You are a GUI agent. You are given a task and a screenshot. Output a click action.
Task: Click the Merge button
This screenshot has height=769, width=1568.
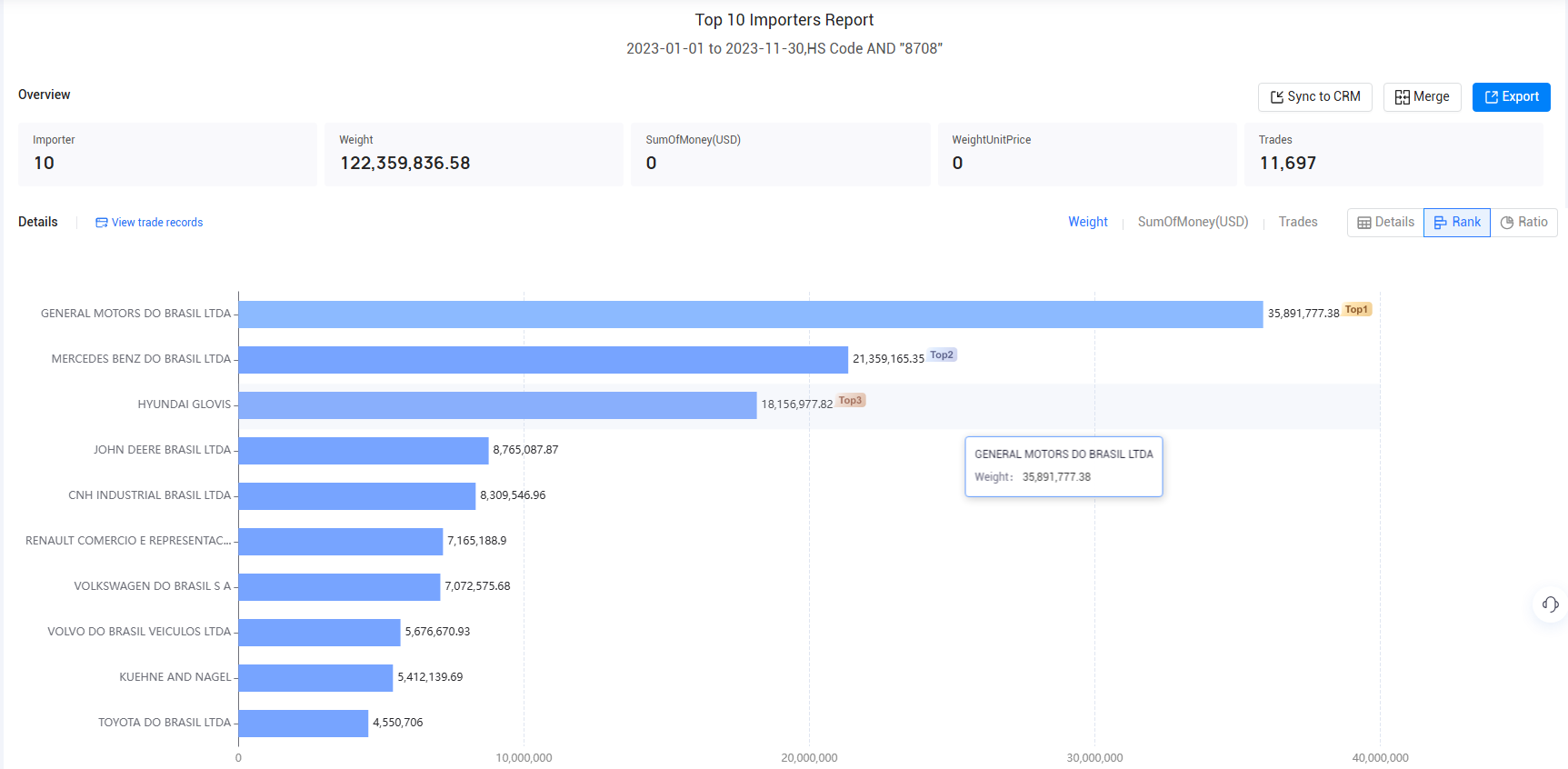pyautogui.click(x=1422, y=97)
